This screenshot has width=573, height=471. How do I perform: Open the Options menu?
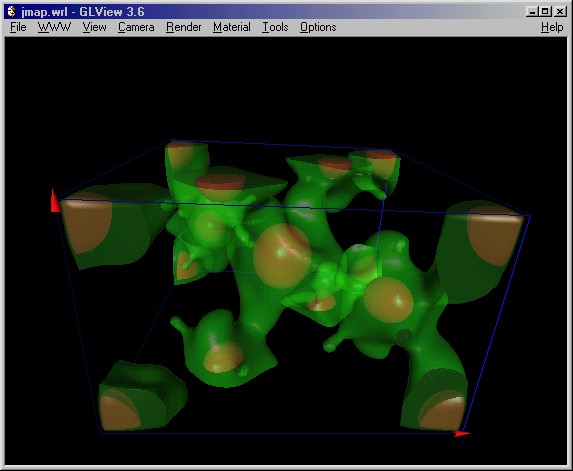tap(318, 27)
